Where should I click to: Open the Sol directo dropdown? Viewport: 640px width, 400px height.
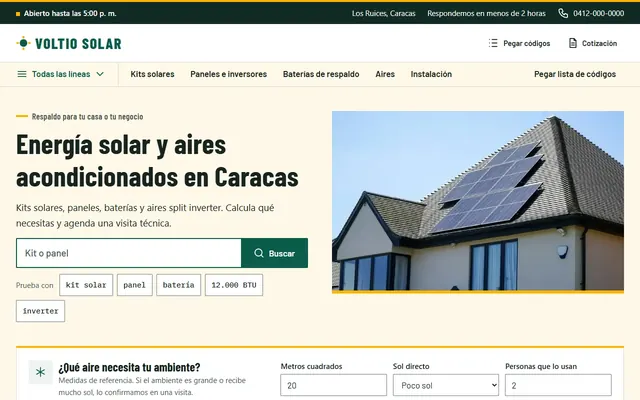[446, 385]
